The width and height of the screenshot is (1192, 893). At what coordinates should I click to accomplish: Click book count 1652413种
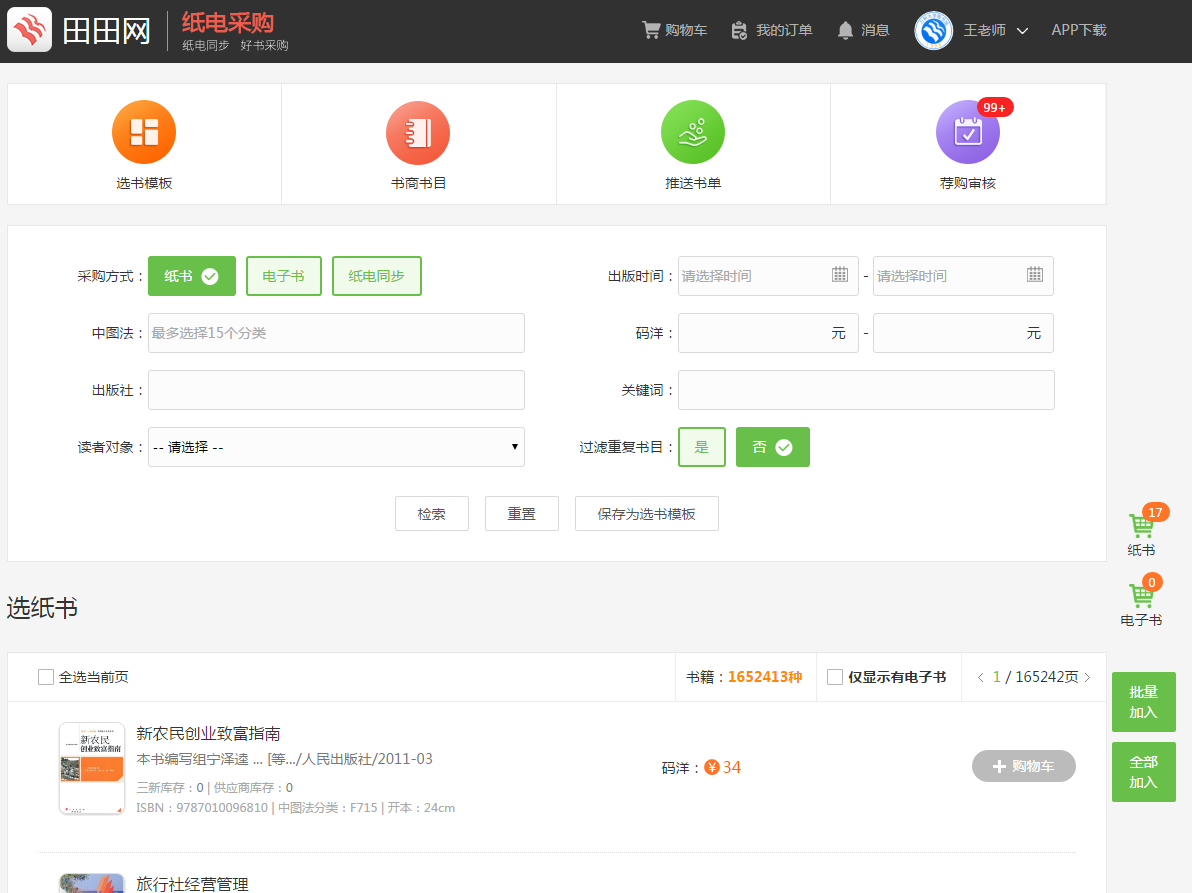pos(765,677)
